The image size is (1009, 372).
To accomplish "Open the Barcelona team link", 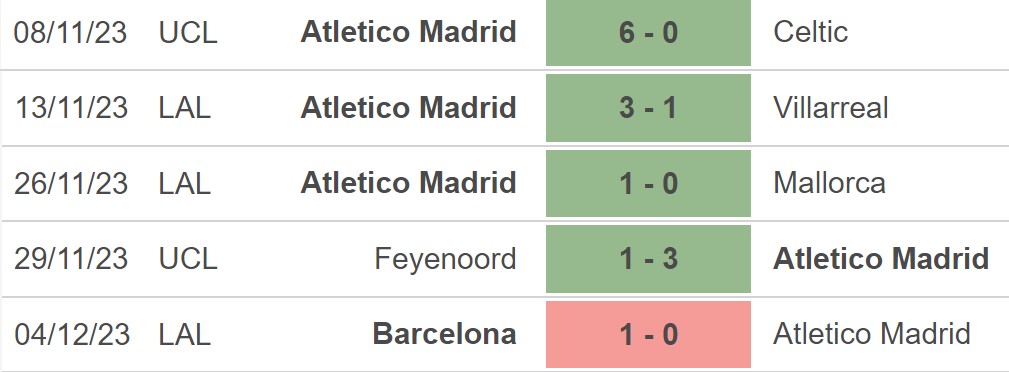I will point(445,335).
